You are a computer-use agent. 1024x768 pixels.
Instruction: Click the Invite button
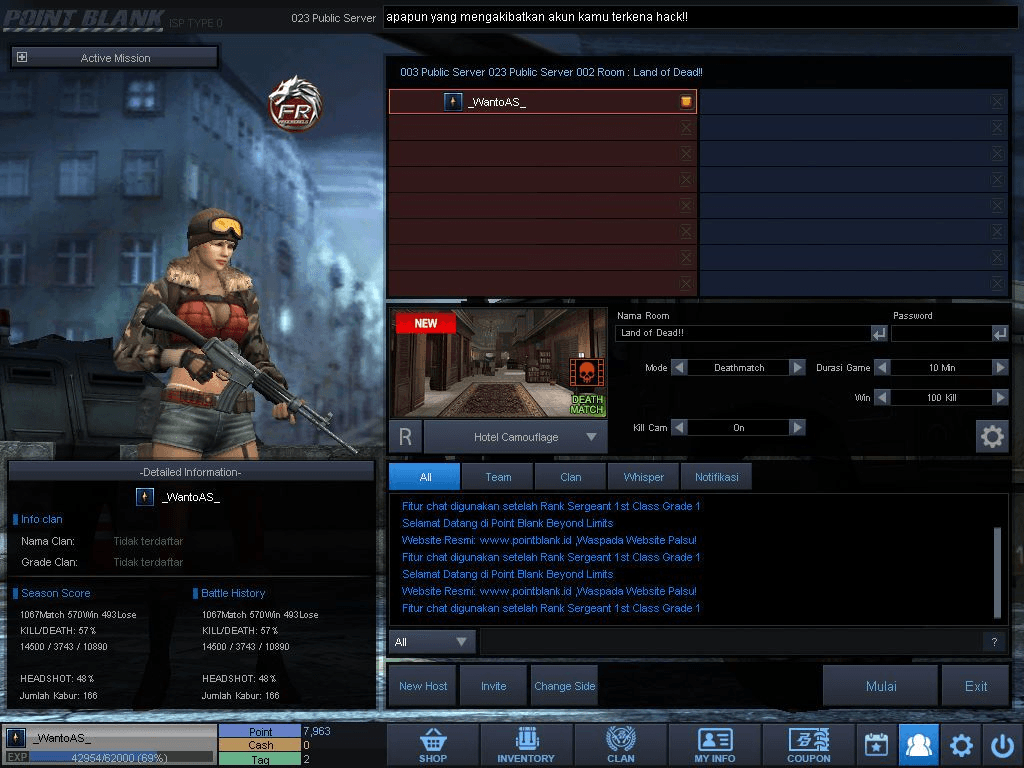pos(493,686)
